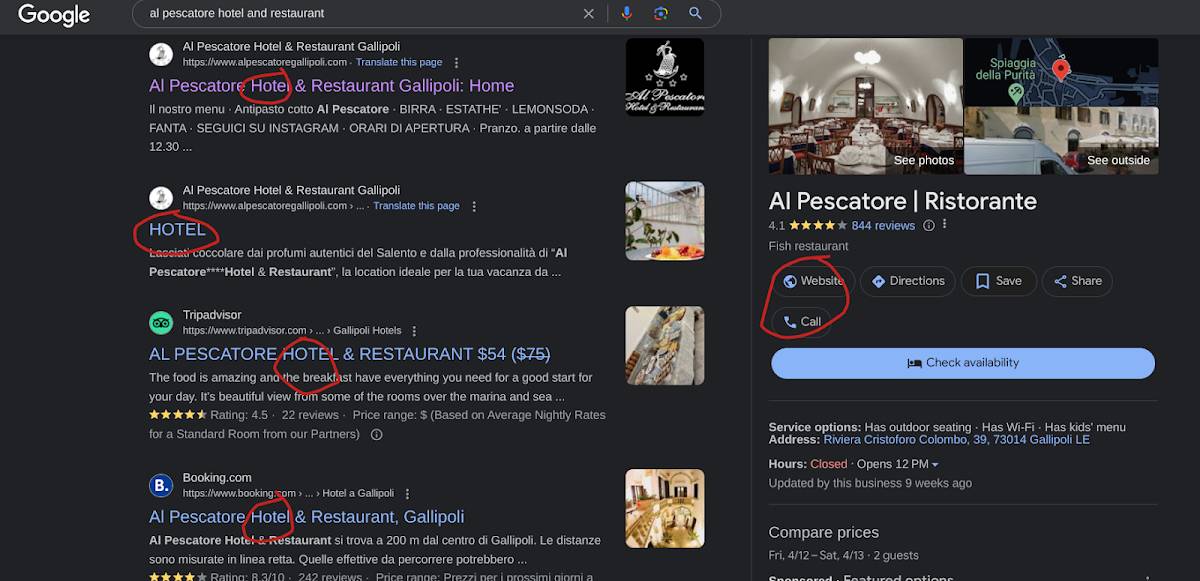Open the map with Spiaggia della Purità

(x=1061, y=71)
